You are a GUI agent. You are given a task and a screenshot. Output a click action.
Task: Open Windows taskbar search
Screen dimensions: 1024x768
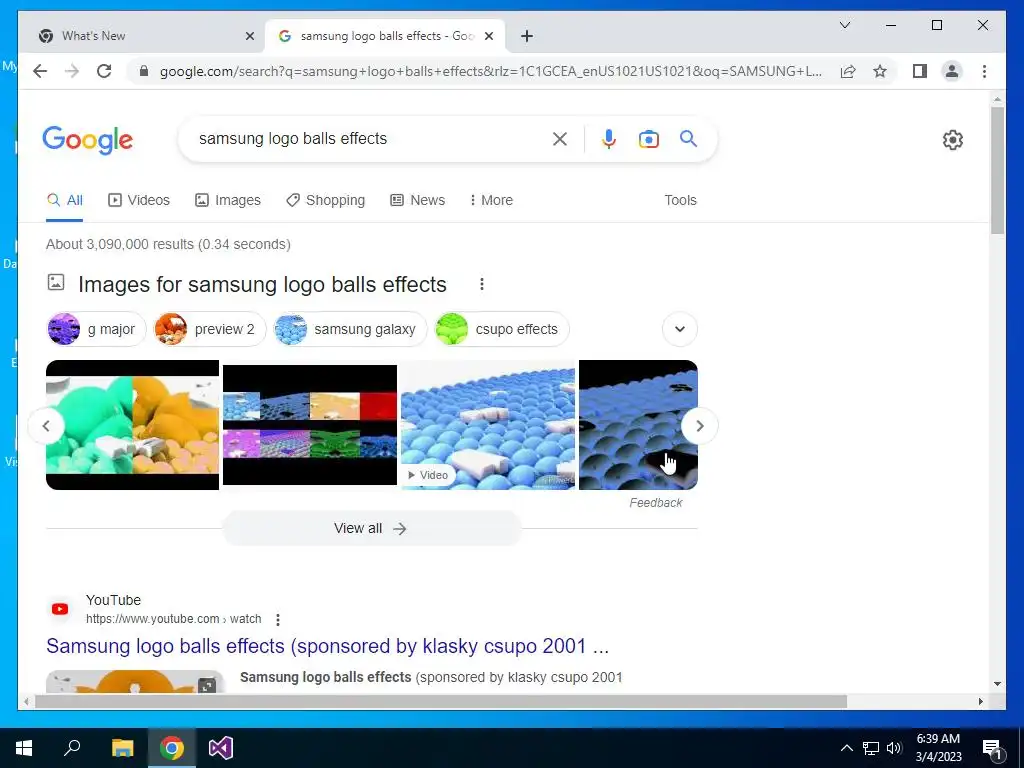[72, 748]
